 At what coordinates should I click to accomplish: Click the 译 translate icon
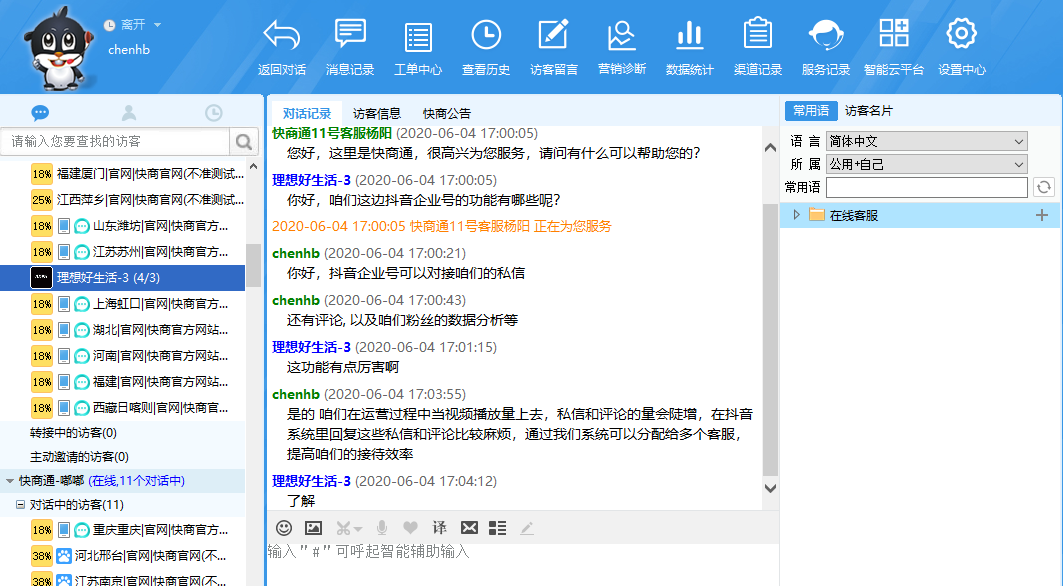pos(439,528)
